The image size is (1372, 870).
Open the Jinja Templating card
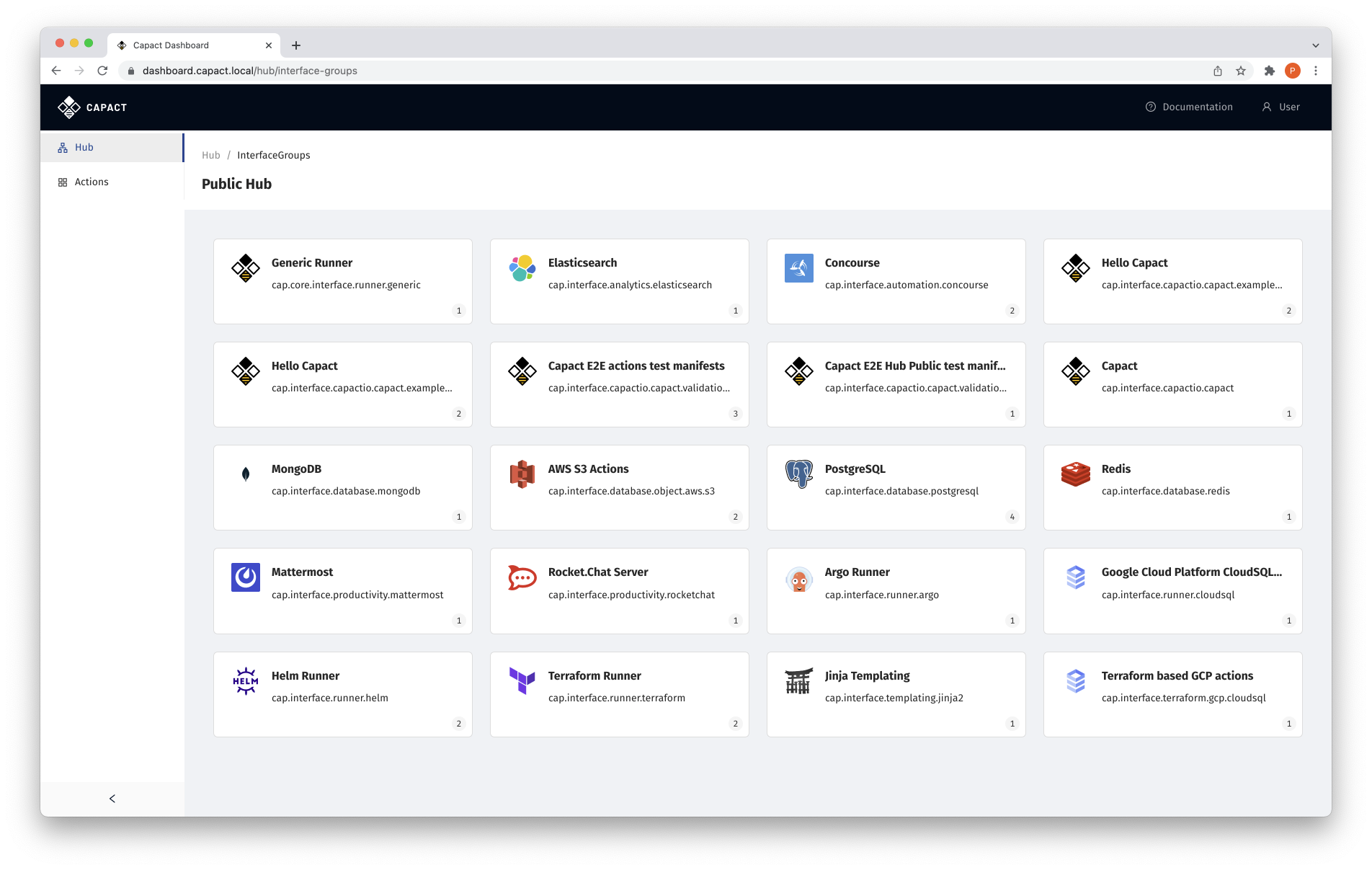896,694
